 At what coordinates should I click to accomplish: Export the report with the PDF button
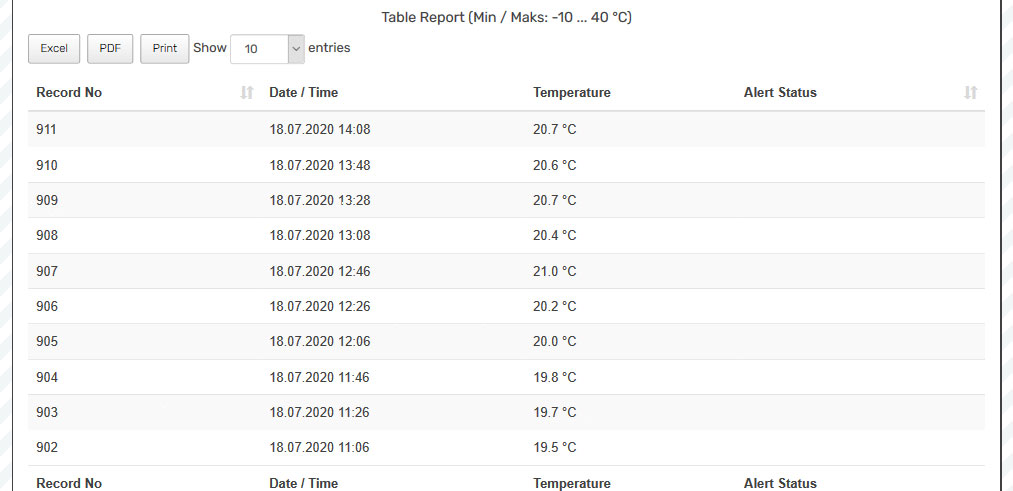(110, 48)
